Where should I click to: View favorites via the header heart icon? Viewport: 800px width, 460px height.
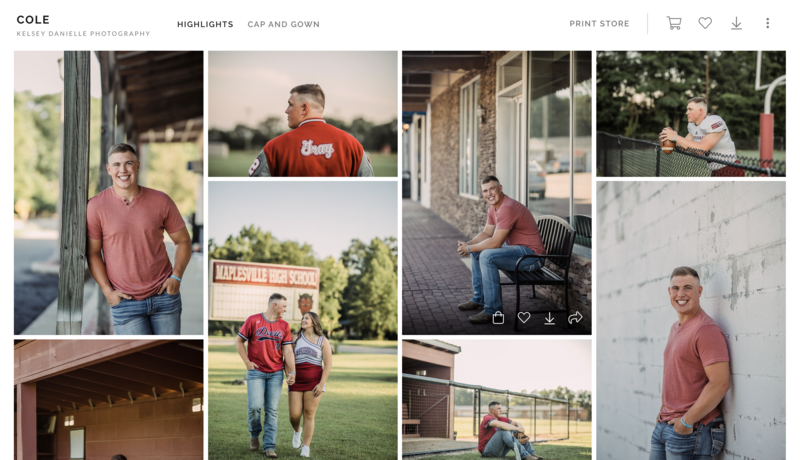[705, 23]
